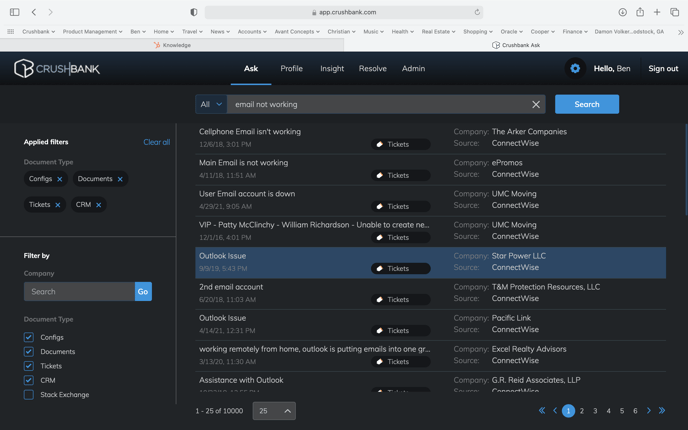Viewport: 688px width, 430px height.
Task: Click Tickets tag on Cellphone Email row
Action: pyautogui.click(x=401, y=144)
